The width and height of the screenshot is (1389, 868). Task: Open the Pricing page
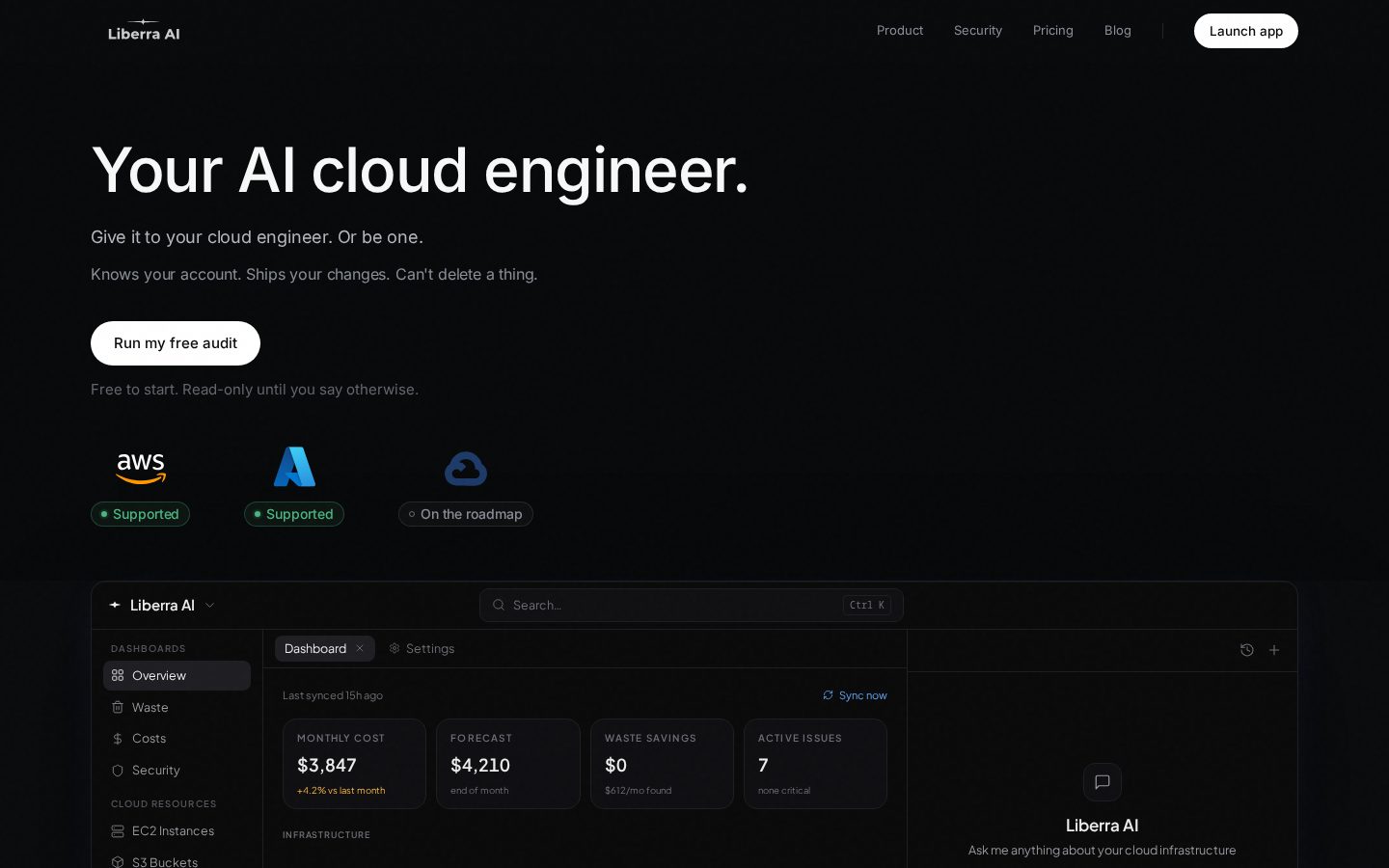(1053, 31)
